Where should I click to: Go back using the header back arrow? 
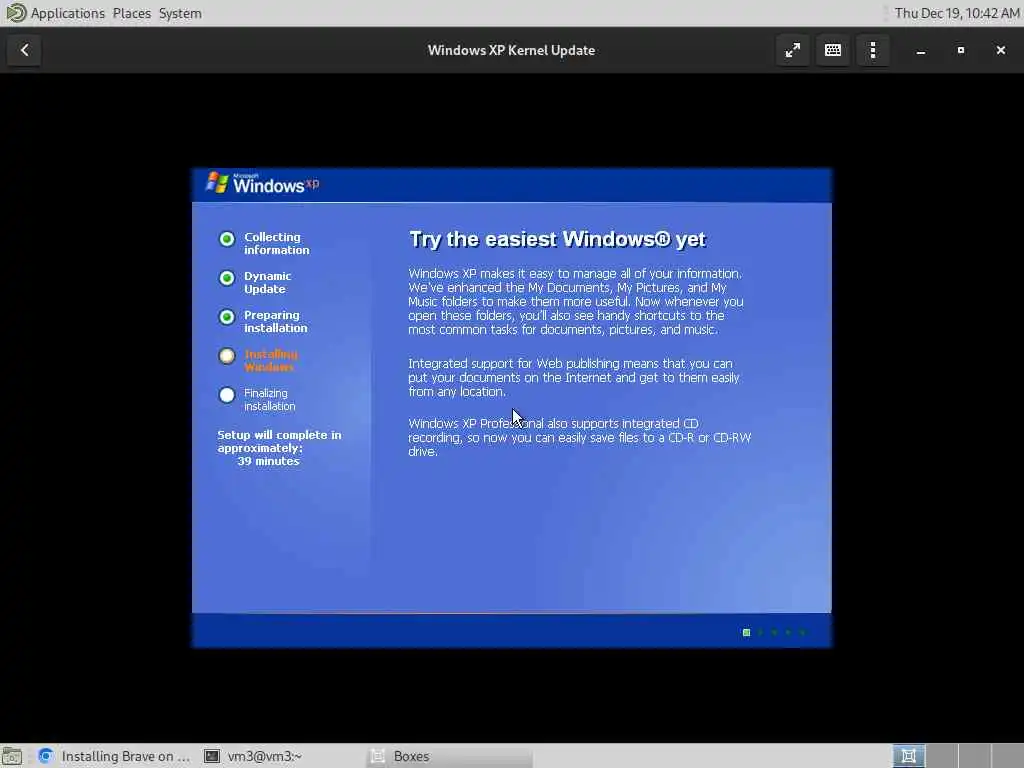pos(24,50)
